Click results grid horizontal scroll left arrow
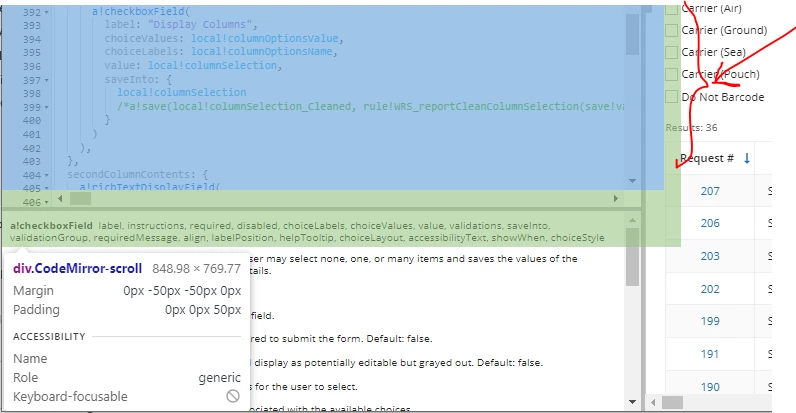Image resolution: width=796 pixels, height=413 pixels. pyautogui.click(x=653, y=403)
